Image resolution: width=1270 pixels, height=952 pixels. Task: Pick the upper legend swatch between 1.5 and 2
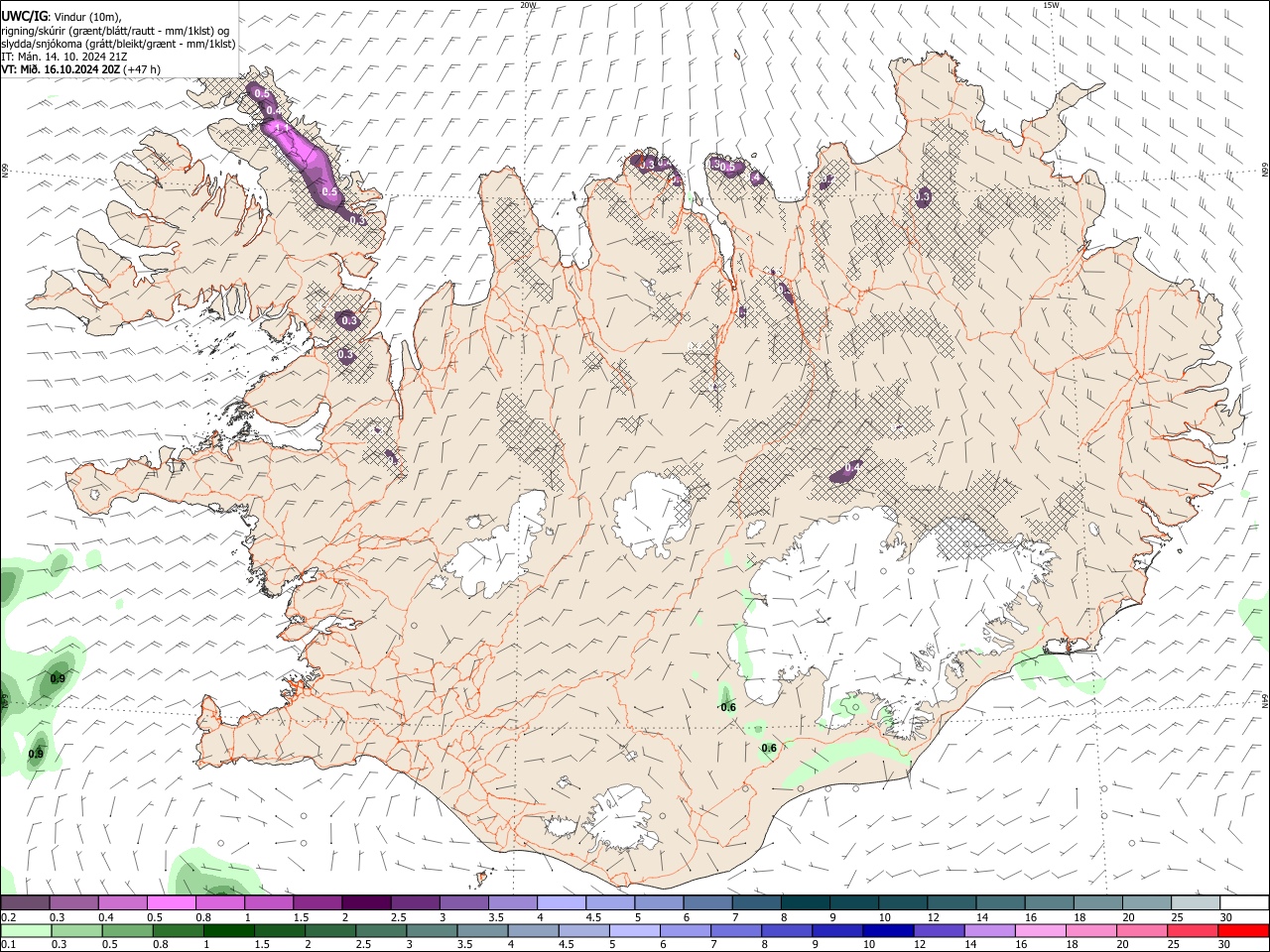pos(317,903)
